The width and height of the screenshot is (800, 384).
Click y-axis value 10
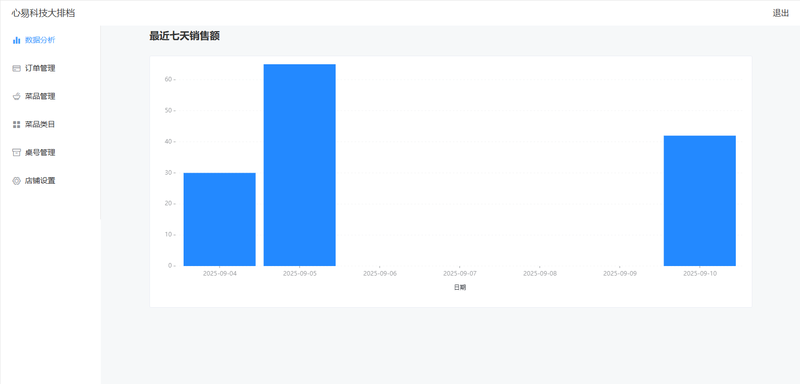click(x=167, y=235)
